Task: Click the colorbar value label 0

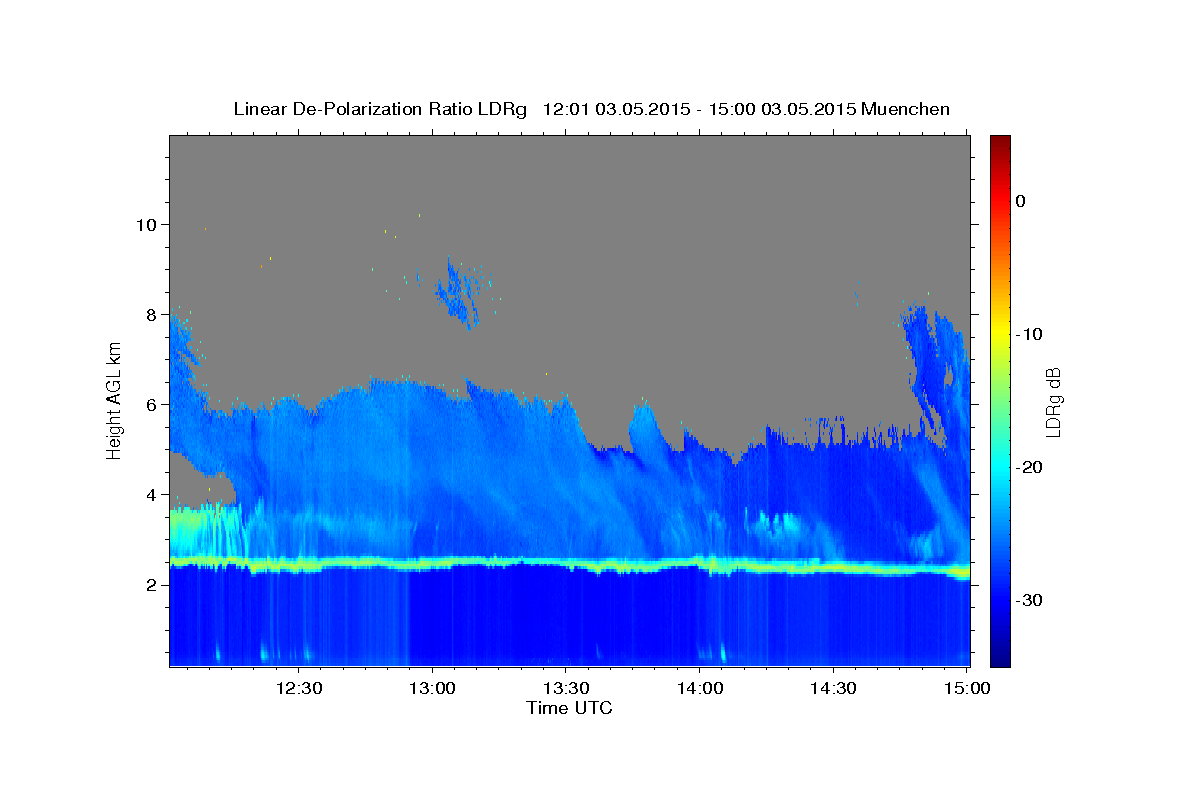Action: pos(1021,201)
